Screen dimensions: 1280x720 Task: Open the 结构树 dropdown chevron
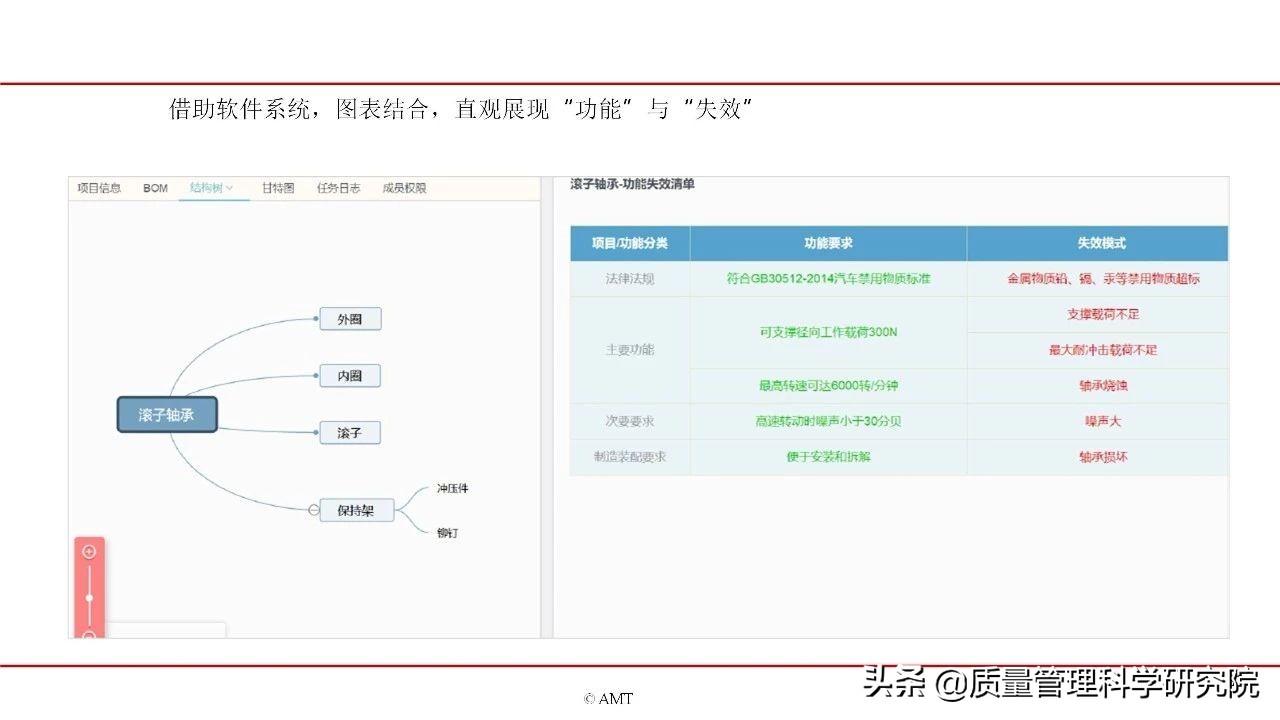pyautogui.click(x=229, y=187)
